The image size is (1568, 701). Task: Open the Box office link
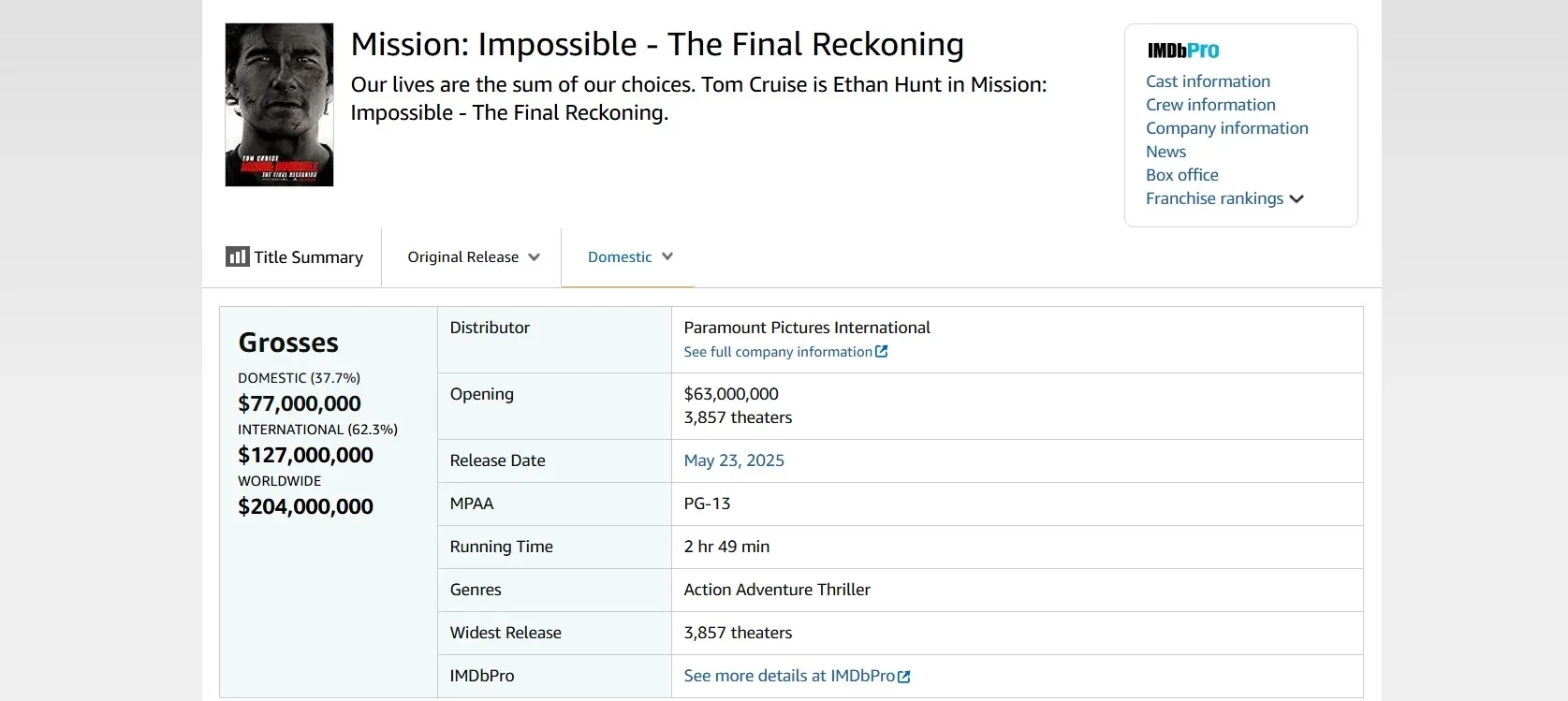[1181, 175]
